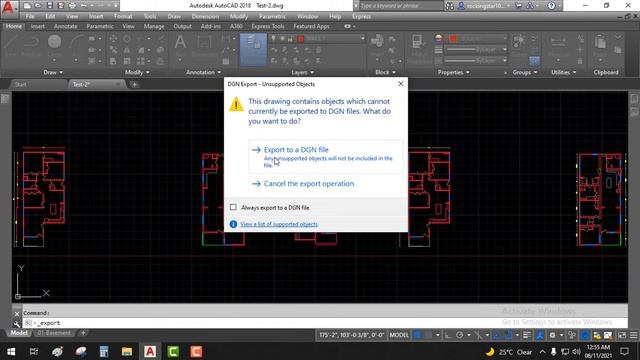Click Undo arrow in Quick Access toolbar
This screenshot has width=640, height=360.
84,6
